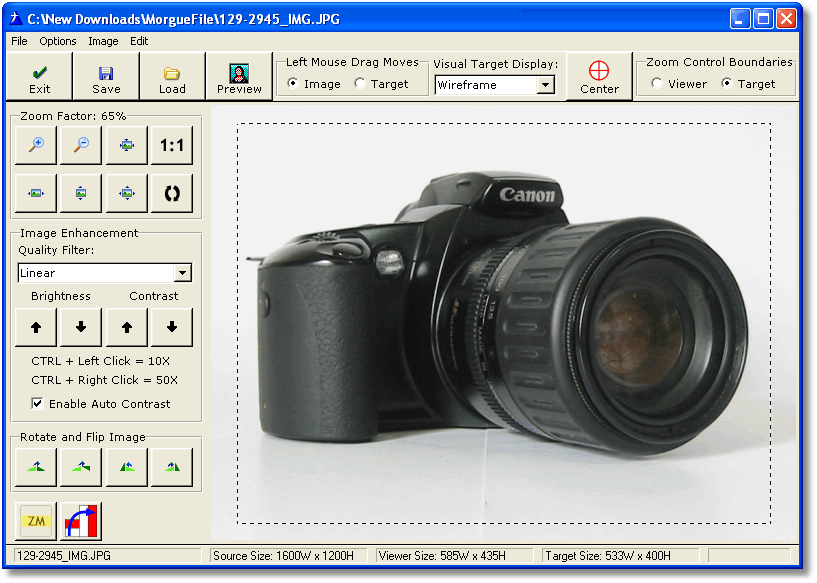Click the red crosshair Center button
817x583 pixels.
[x=599, y=76]
